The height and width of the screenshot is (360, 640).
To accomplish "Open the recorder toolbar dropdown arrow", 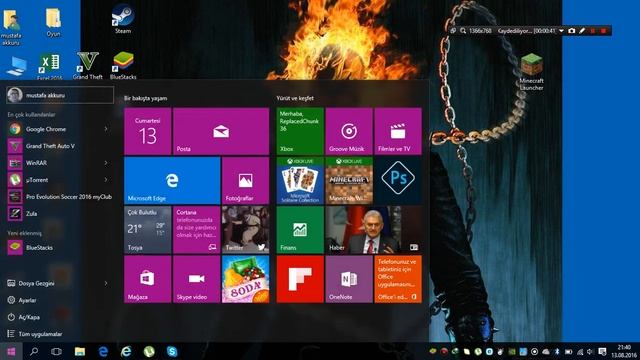I will pyautogui.click(x=561, y=31).
